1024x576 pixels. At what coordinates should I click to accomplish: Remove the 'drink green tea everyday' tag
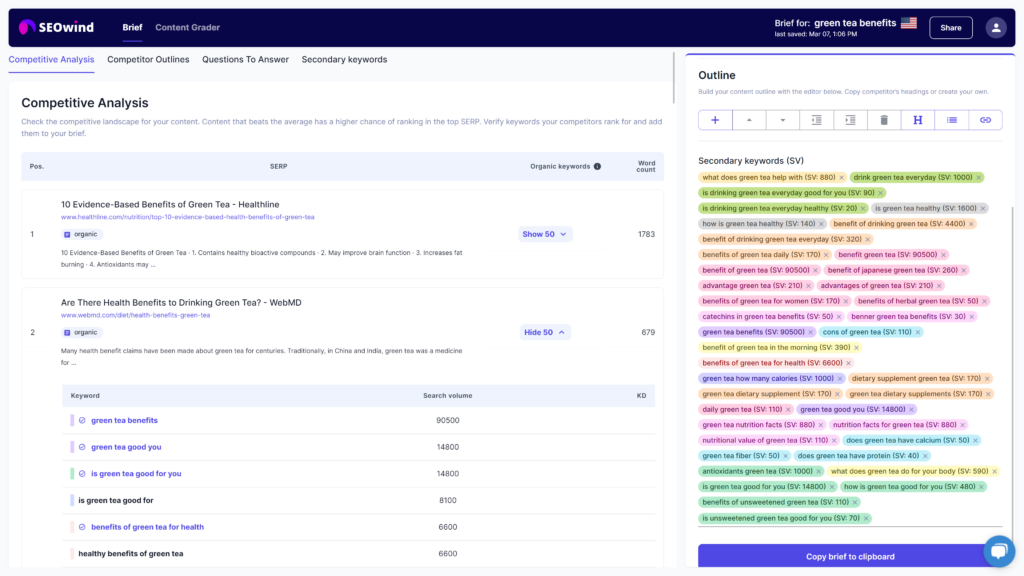tap(978, 178)
